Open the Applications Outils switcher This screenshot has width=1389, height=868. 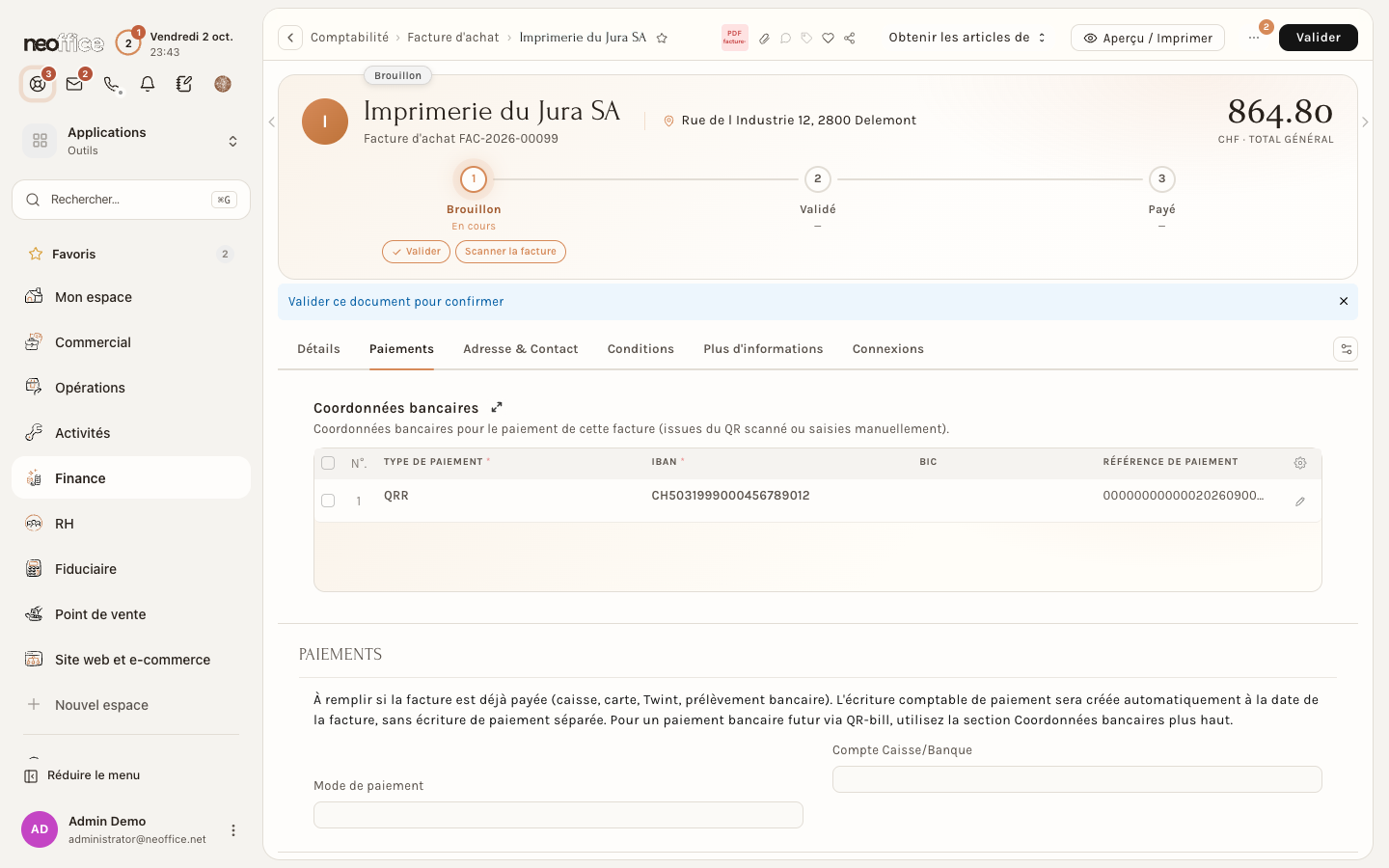pos(131,141)
